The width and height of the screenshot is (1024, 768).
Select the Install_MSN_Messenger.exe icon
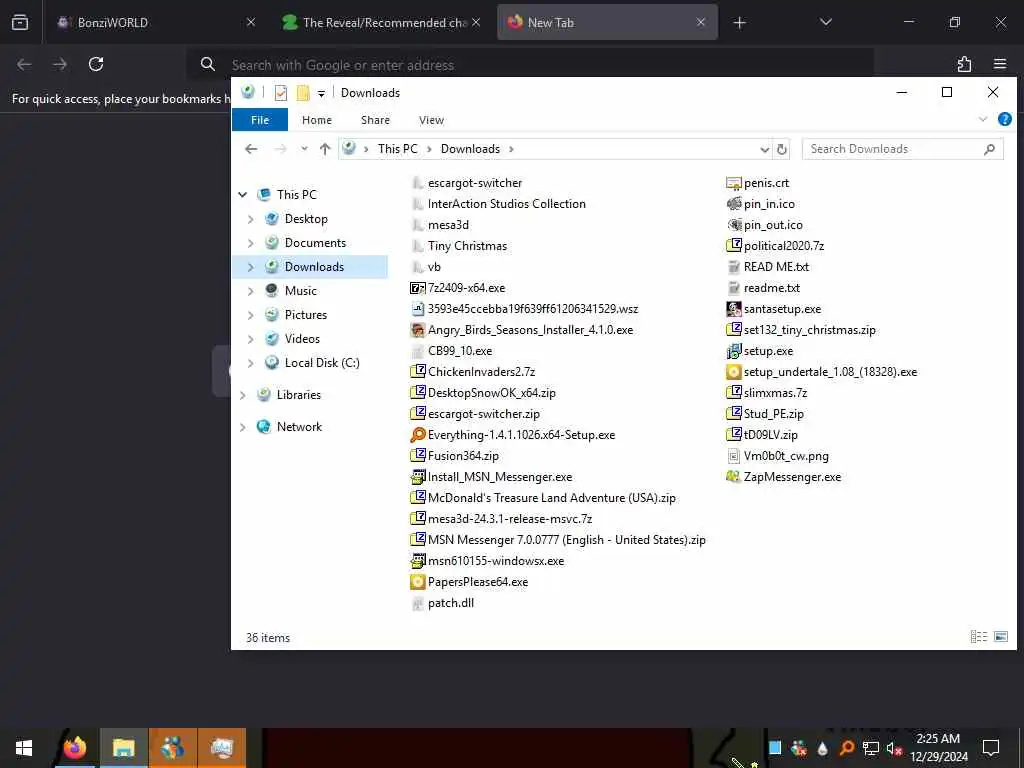pyautogui.click(x=418, y=477)
